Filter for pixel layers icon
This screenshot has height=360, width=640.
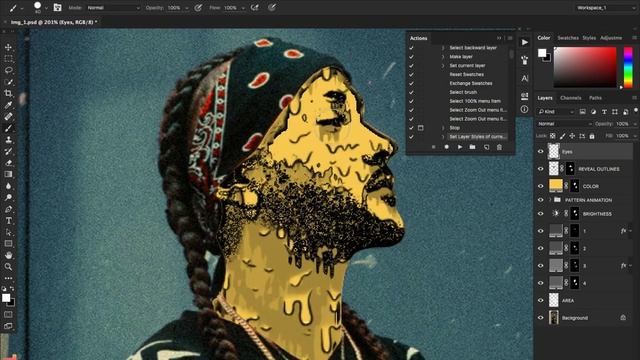[582, 111]
